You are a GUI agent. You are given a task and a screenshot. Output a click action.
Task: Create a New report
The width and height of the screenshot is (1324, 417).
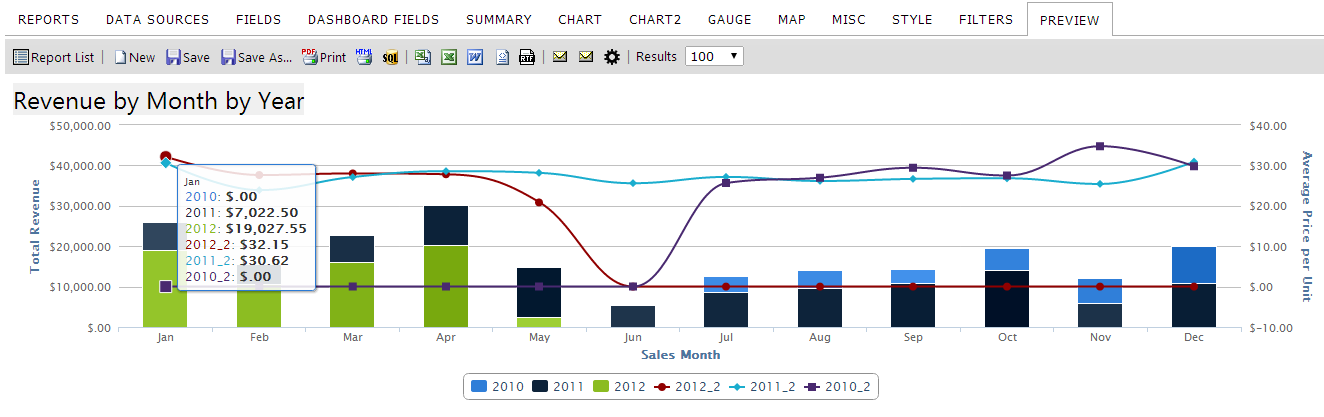click(134, 57)
